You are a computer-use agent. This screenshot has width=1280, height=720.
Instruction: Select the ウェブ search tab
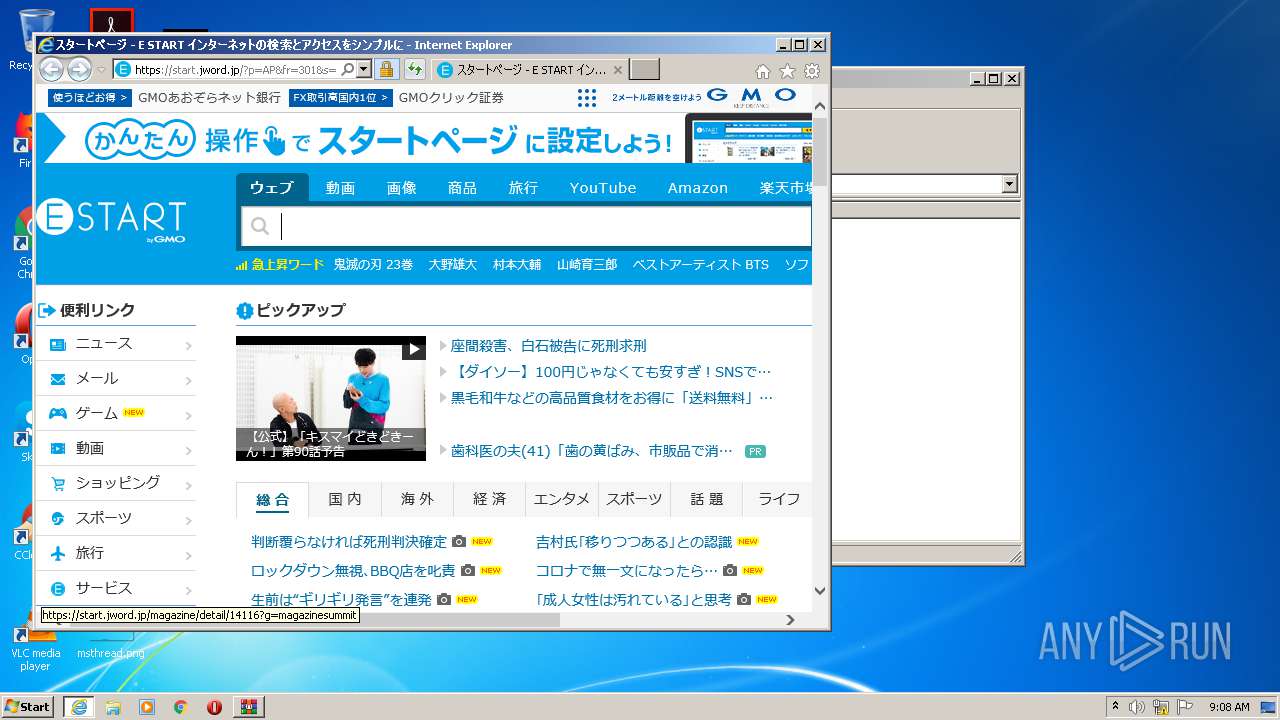pos(272,187)
